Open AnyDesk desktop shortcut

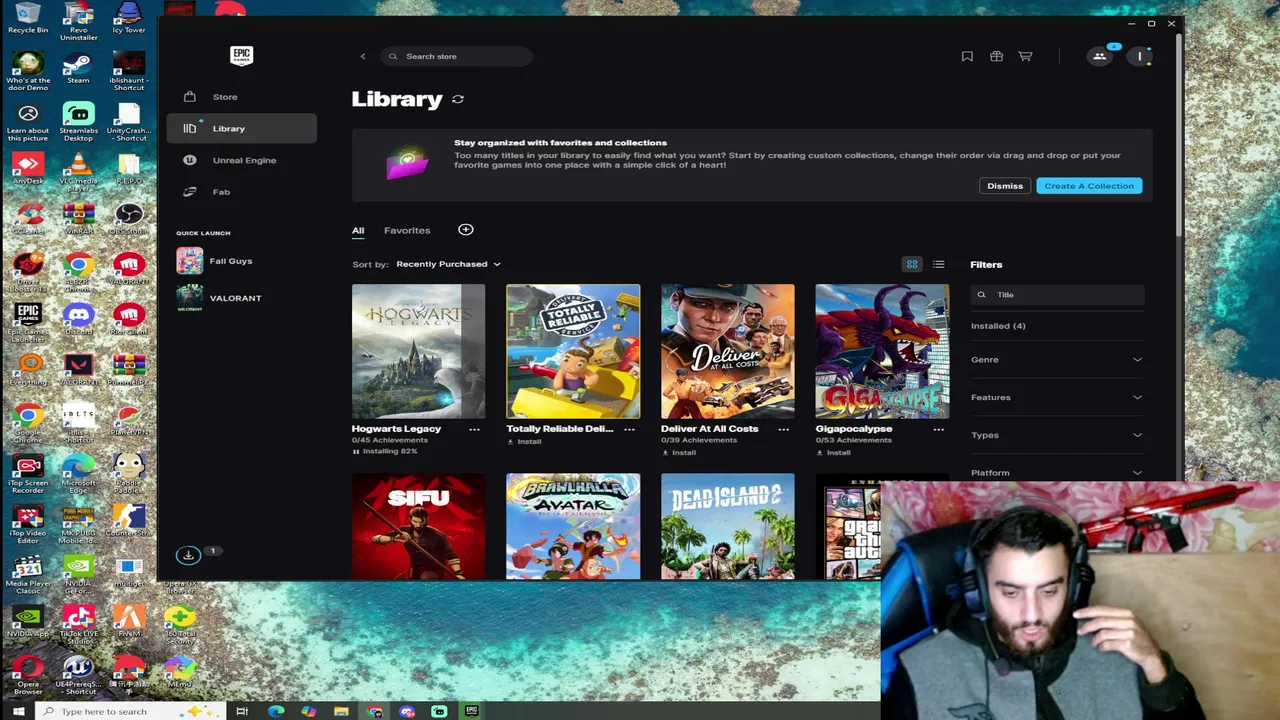pyautogui.click(x=27, y=169)
